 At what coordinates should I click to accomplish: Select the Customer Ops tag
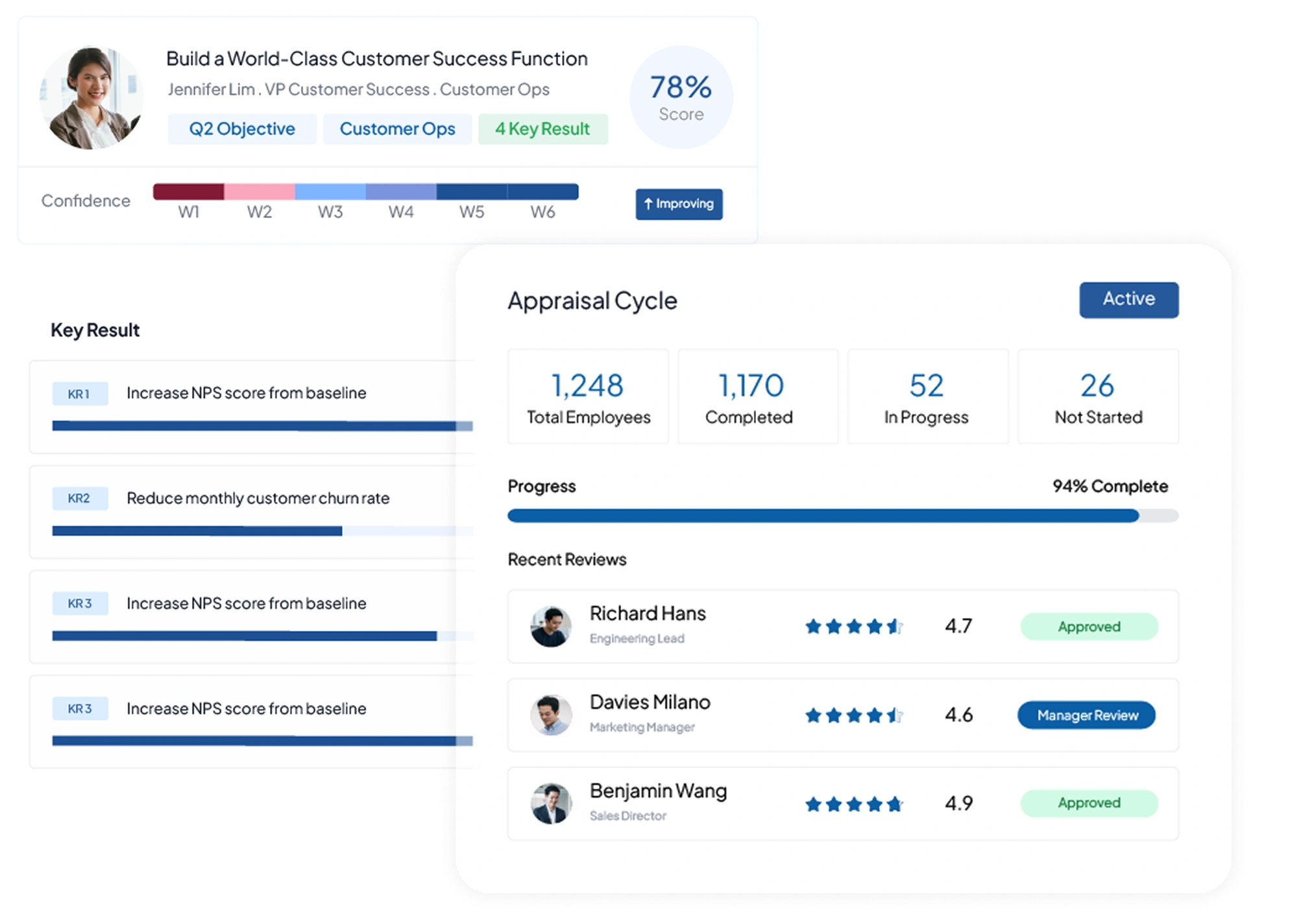[397, 129]
